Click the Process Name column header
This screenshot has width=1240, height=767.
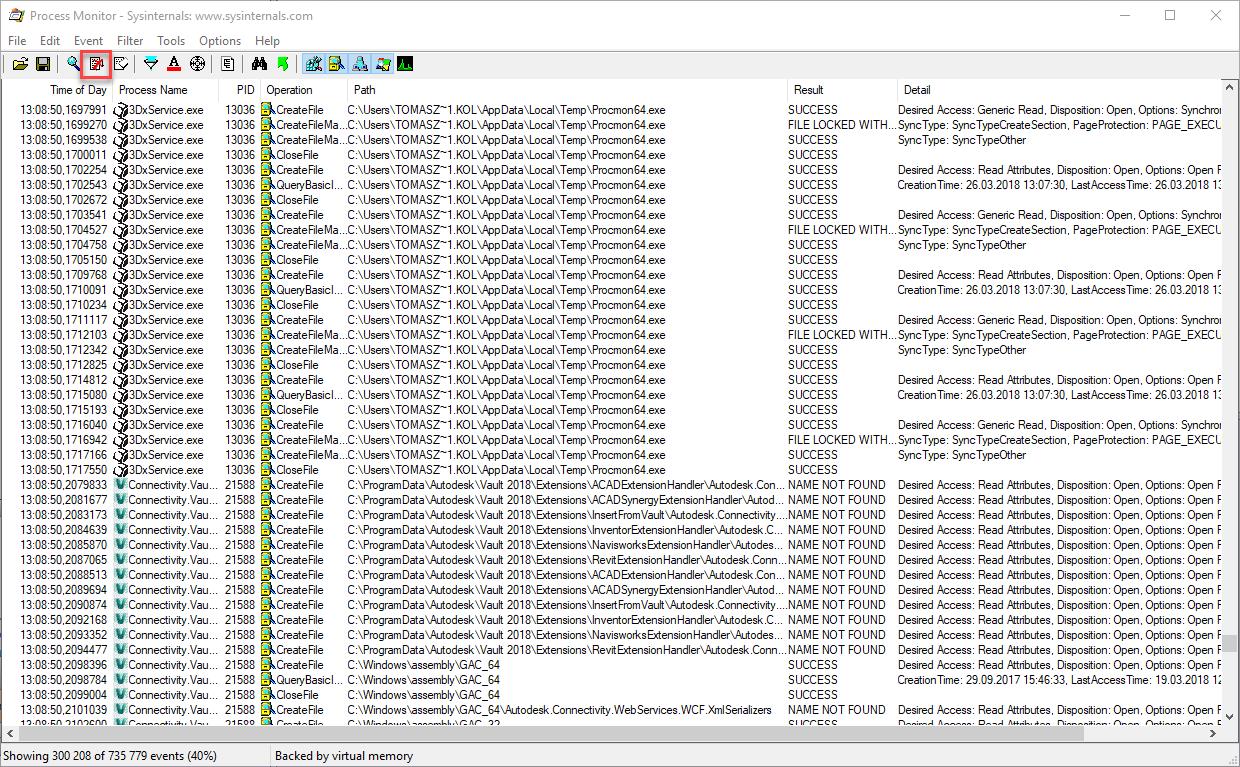[x=153, y=90]
